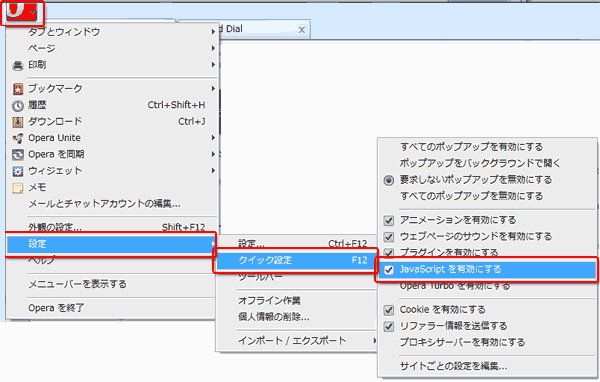Open メモ menu item

pos(112,187)
